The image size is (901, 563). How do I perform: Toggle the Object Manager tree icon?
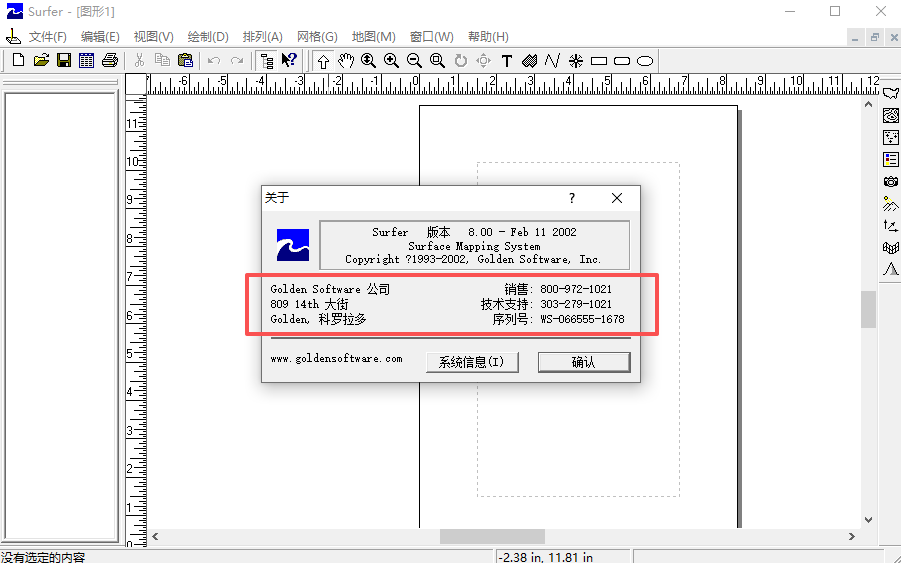(x=267, y=61)
